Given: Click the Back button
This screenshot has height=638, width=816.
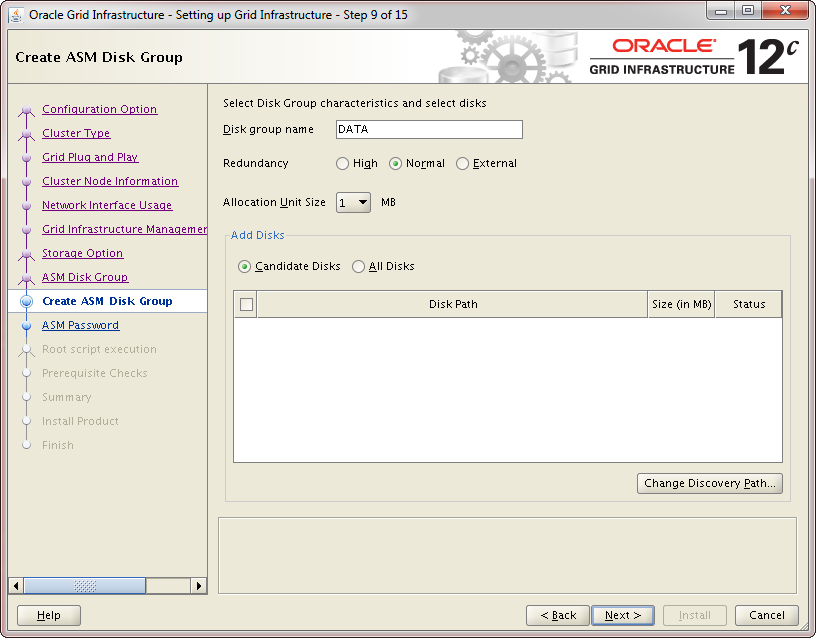Looking at the screenshot, I should click(x=557, y=615).
